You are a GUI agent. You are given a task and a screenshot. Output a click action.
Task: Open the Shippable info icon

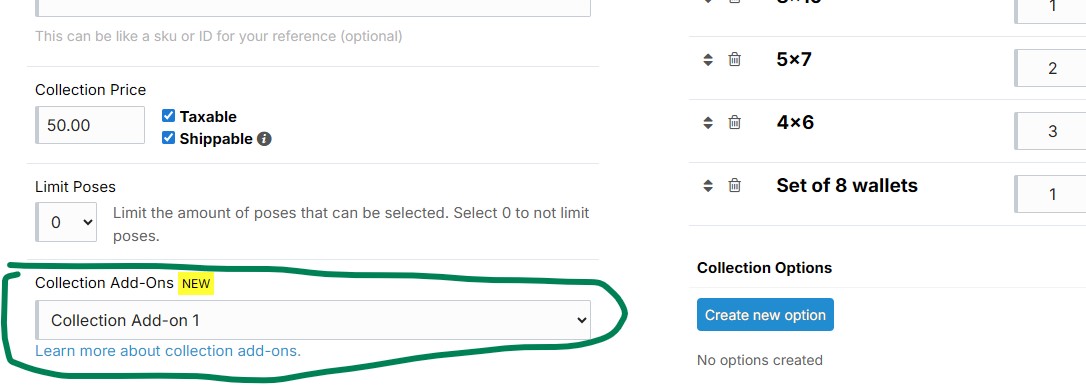tap(264, 139)
